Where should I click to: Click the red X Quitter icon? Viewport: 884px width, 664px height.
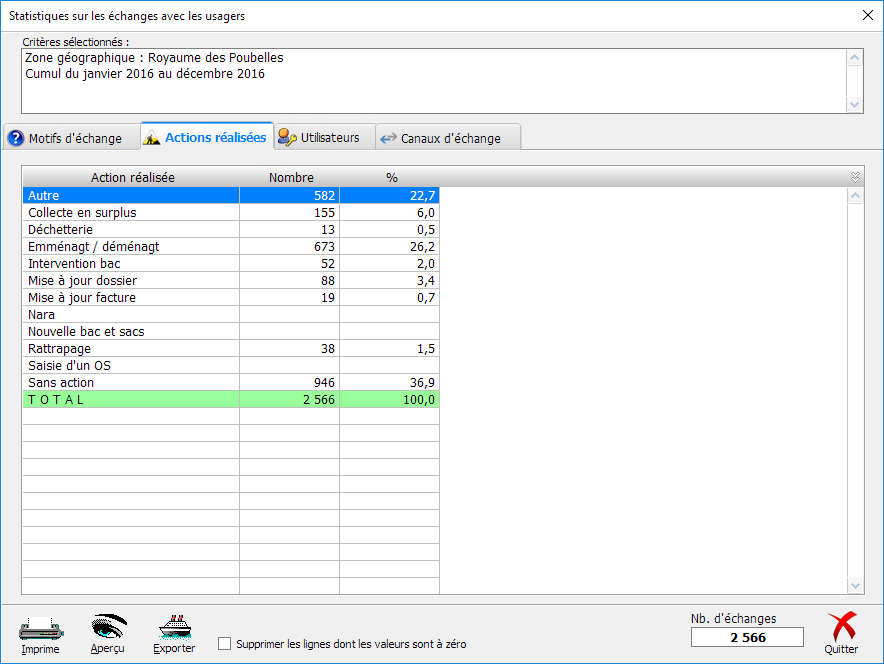(842, 627)
